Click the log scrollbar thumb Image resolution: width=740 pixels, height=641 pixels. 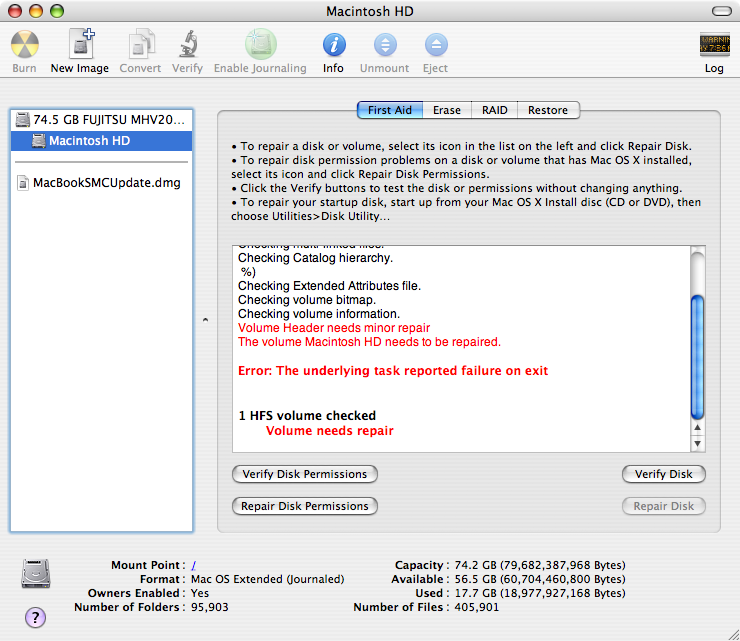pyautogui.click(x=698, y=357)
